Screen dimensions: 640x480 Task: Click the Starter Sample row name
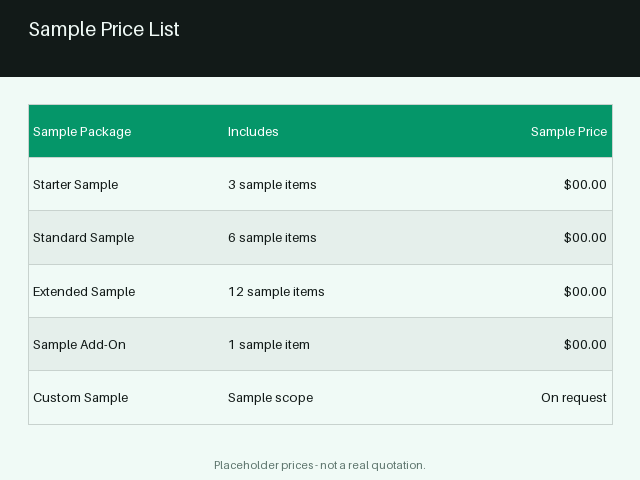76,184
